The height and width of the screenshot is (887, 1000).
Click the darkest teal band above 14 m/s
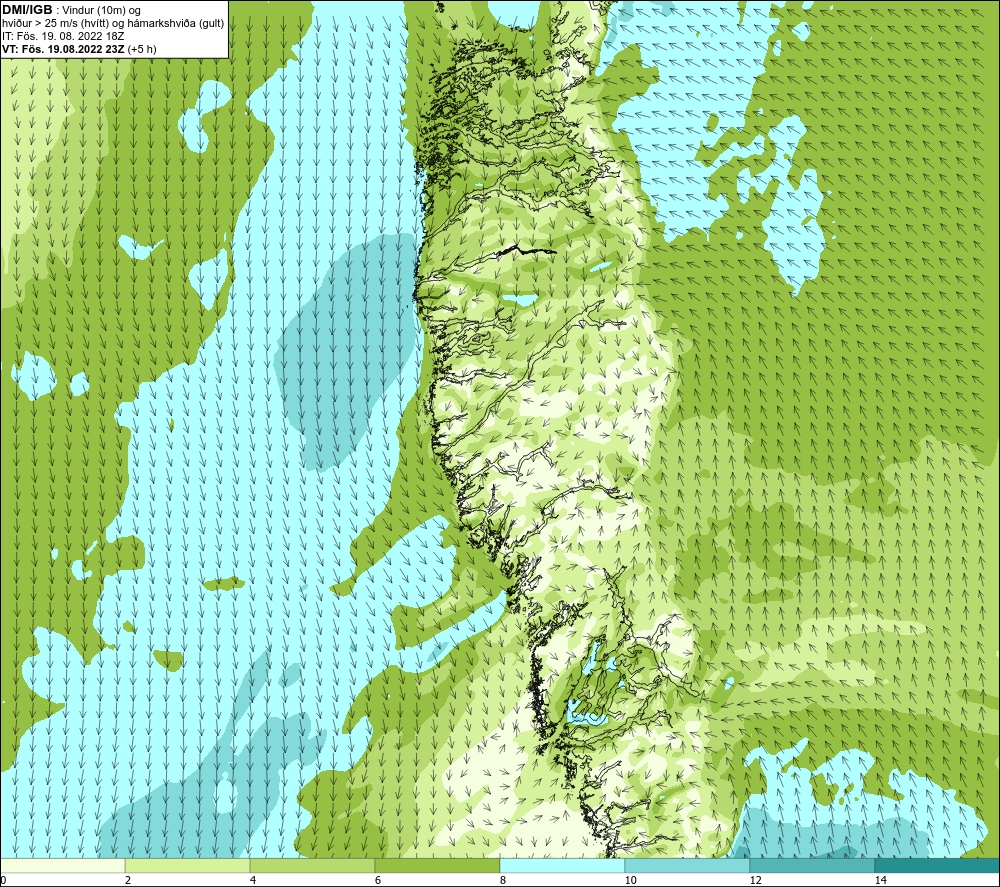pyautogui.click(x=936, y=865)
